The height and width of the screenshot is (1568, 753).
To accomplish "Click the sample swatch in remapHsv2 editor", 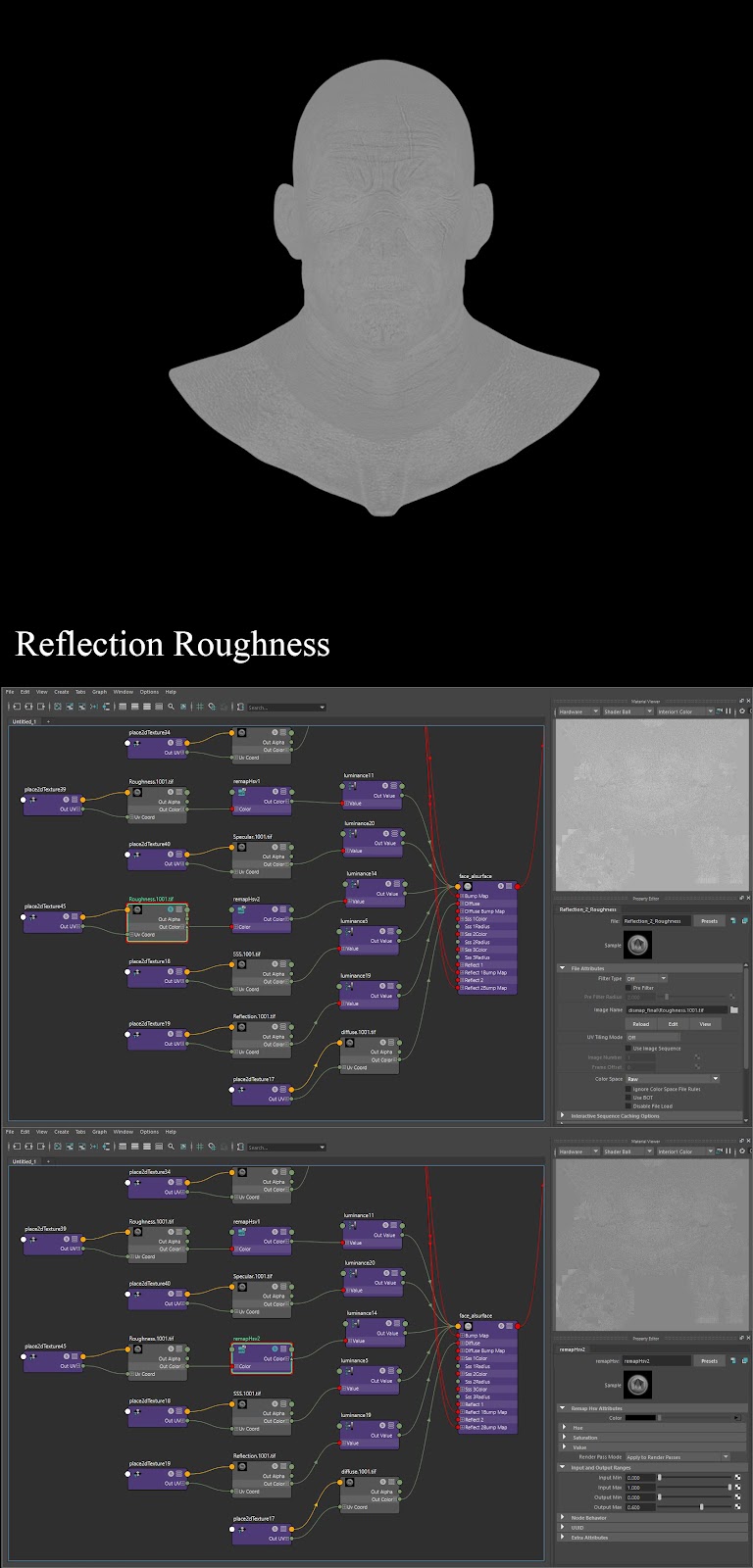I will (x=637, y=1385).
